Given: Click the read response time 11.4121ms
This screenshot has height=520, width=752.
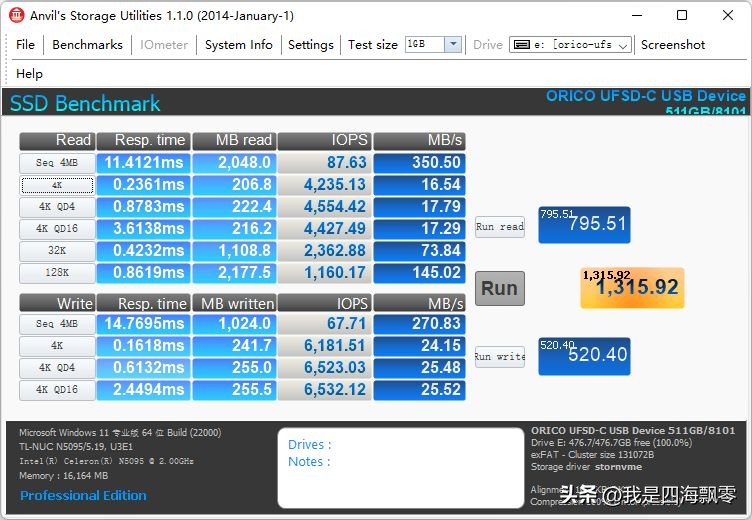Looking at the screenshot, I should click(x=143, y=163).
